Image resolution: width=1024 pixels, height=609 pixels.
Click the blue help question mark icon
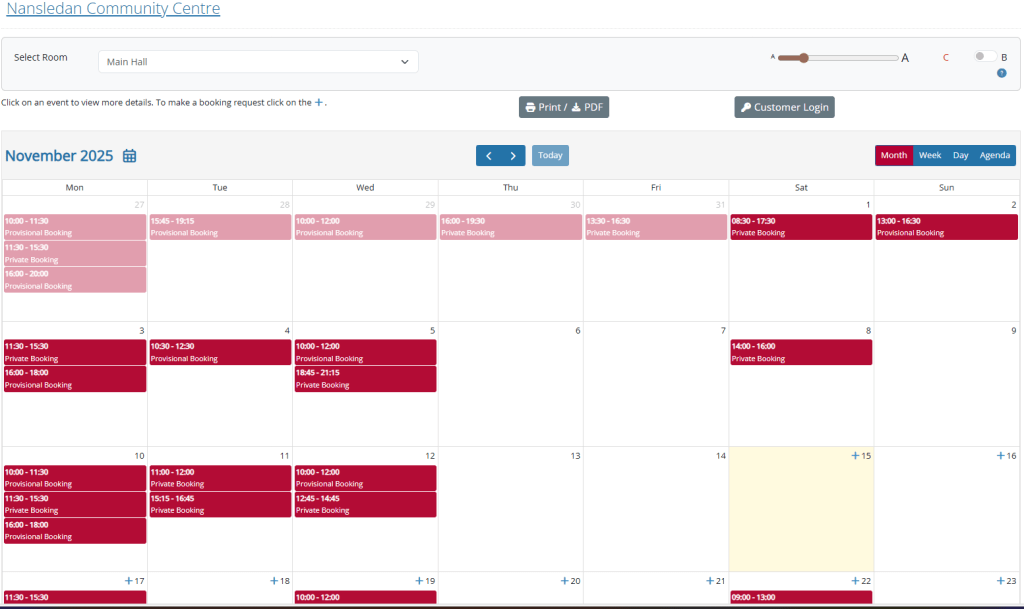1001,73
